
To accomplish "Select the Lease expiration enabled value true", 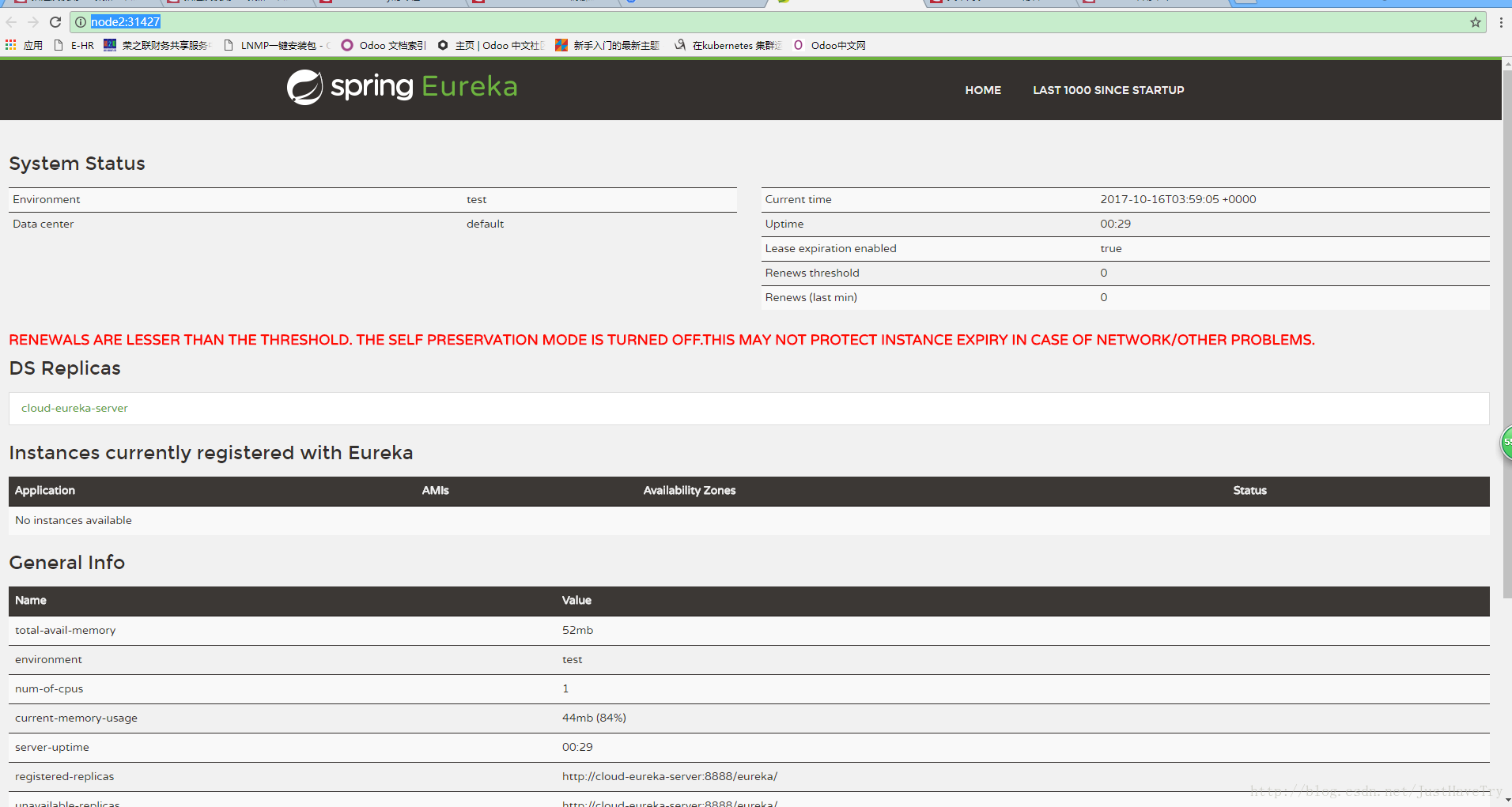I will click(x=1110, y=248).
